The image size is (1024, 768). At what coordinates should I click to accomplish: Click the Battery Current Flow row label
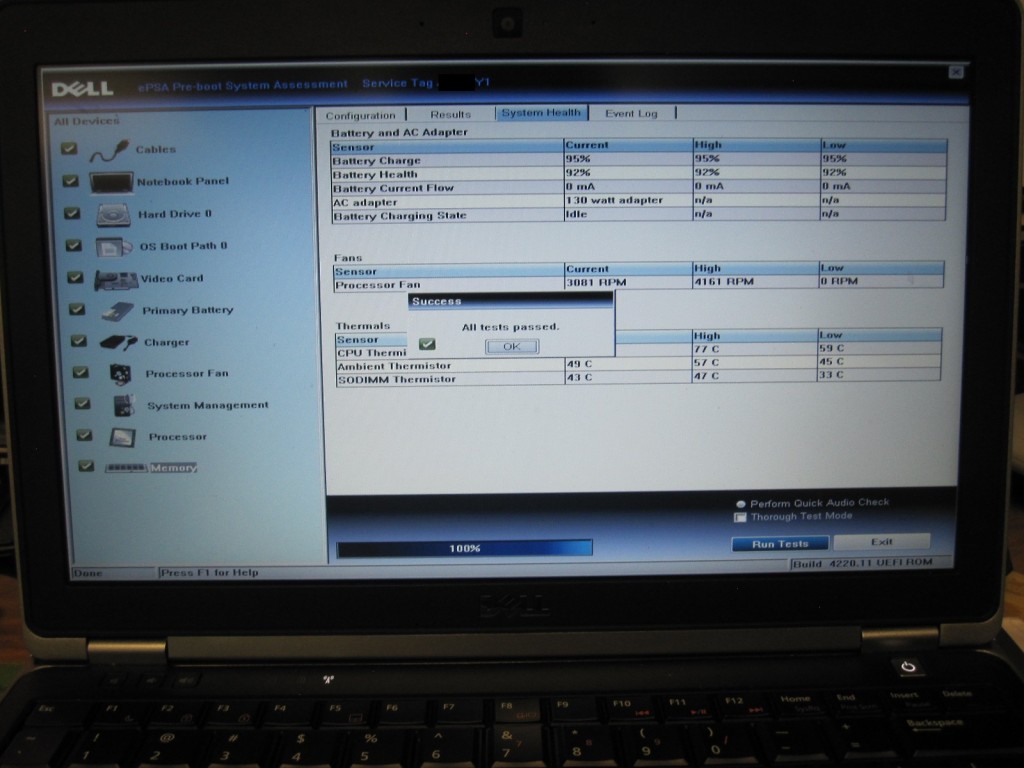(393, 188)
